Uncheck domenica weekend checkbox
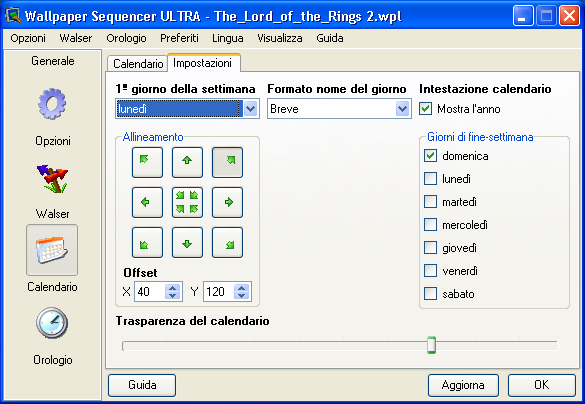Viewport: 585px width, 404px height. pos(430,156)
